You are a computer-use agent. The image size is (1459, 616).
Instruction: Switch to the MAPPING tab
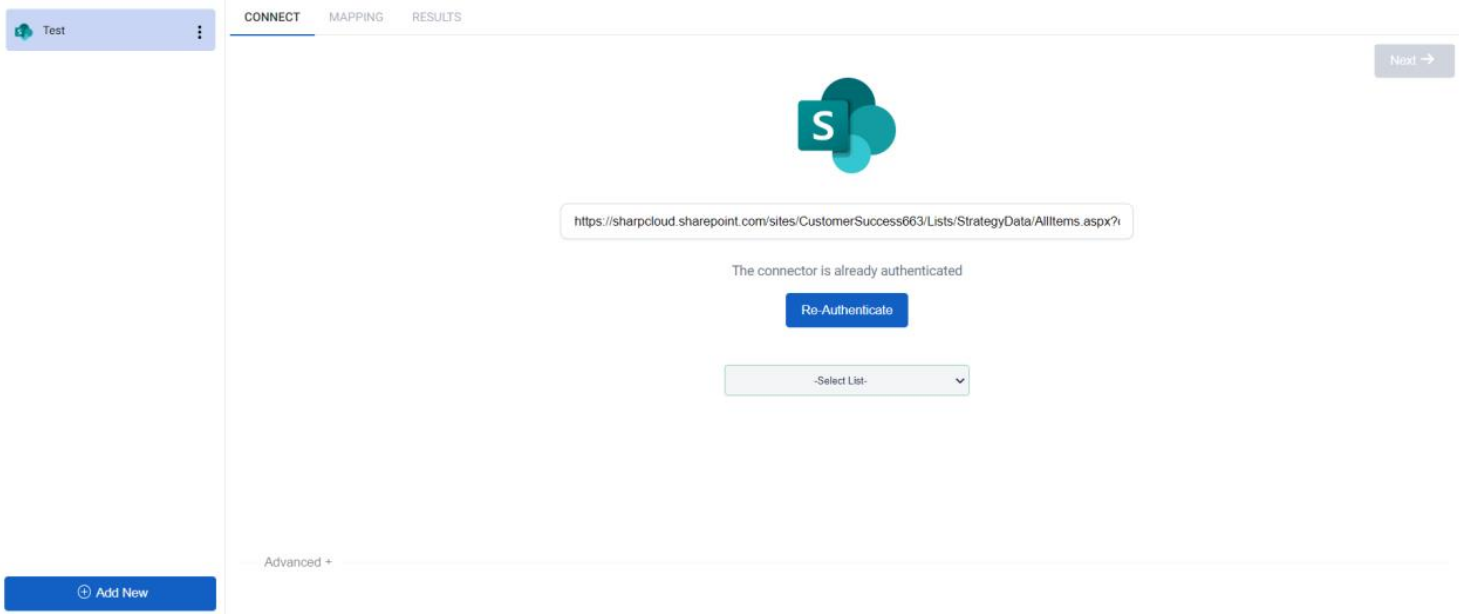(x=355, y=16)
